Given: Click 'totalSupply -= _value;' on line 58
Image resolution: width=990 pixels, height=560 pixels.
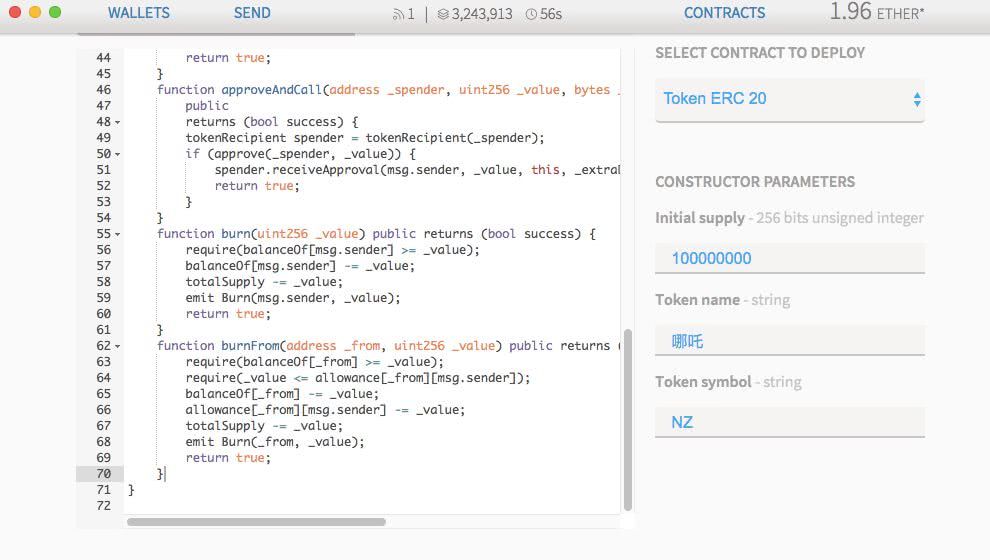Looking at the screenshot, I should (x=265, y=282).
